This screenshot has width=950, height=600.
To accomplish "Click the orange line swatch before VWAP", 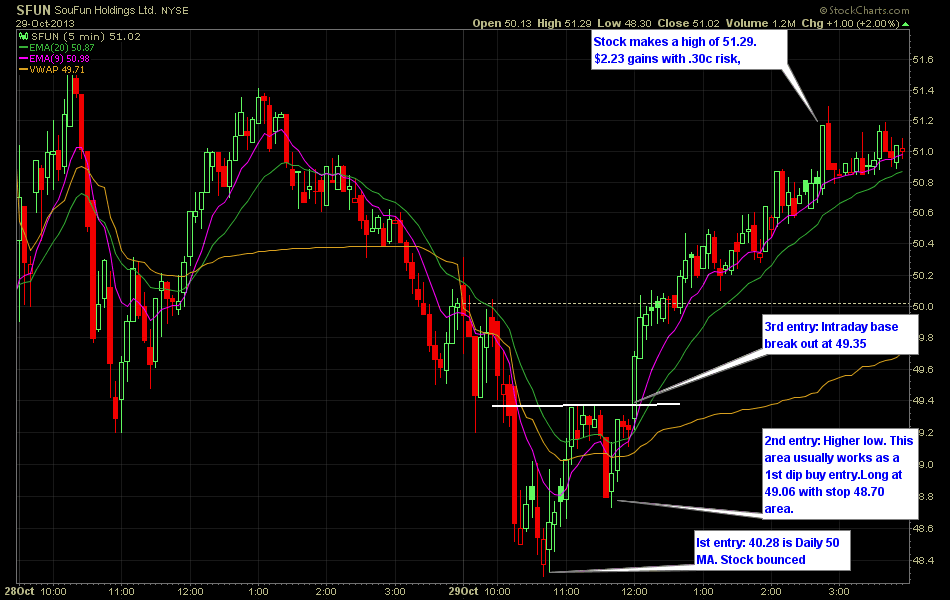I will tap(24, 70).
